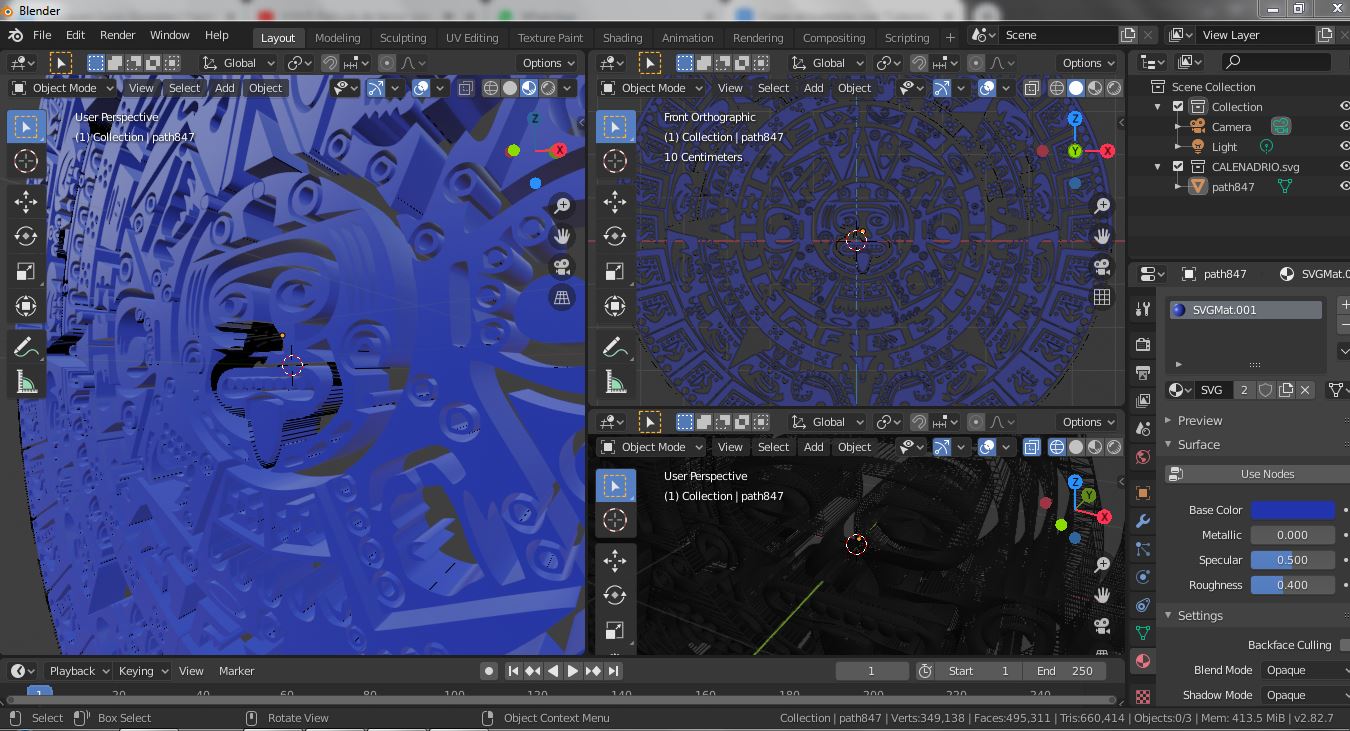
Task: Switch to the Shading workspace tab
Action: 622,38
